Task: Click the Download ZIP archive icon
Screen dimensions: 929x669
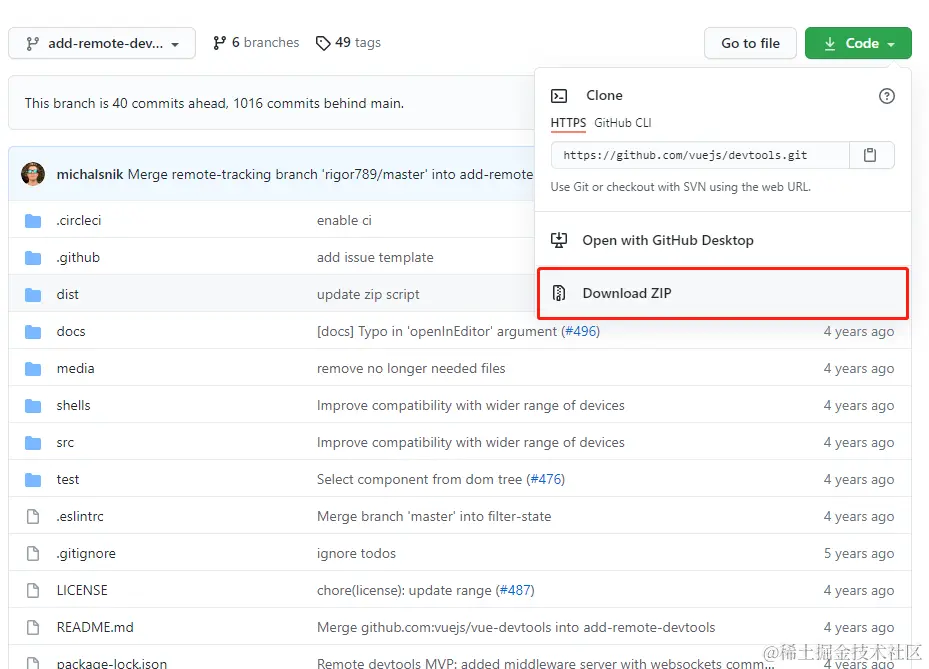Action: [x=560, y=294]
